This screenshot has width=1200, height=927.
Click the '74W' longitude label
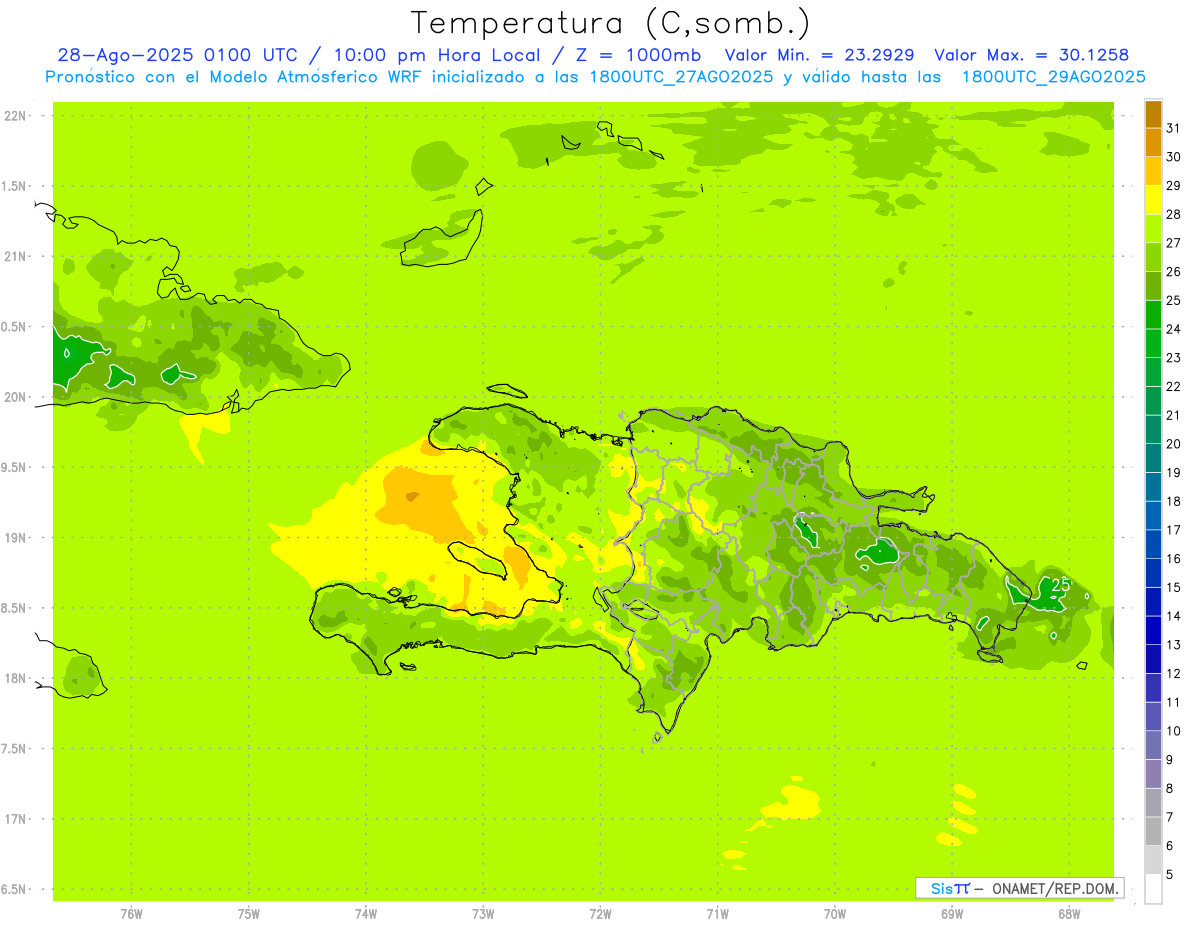pyautogui.click(x=366, y=914)
